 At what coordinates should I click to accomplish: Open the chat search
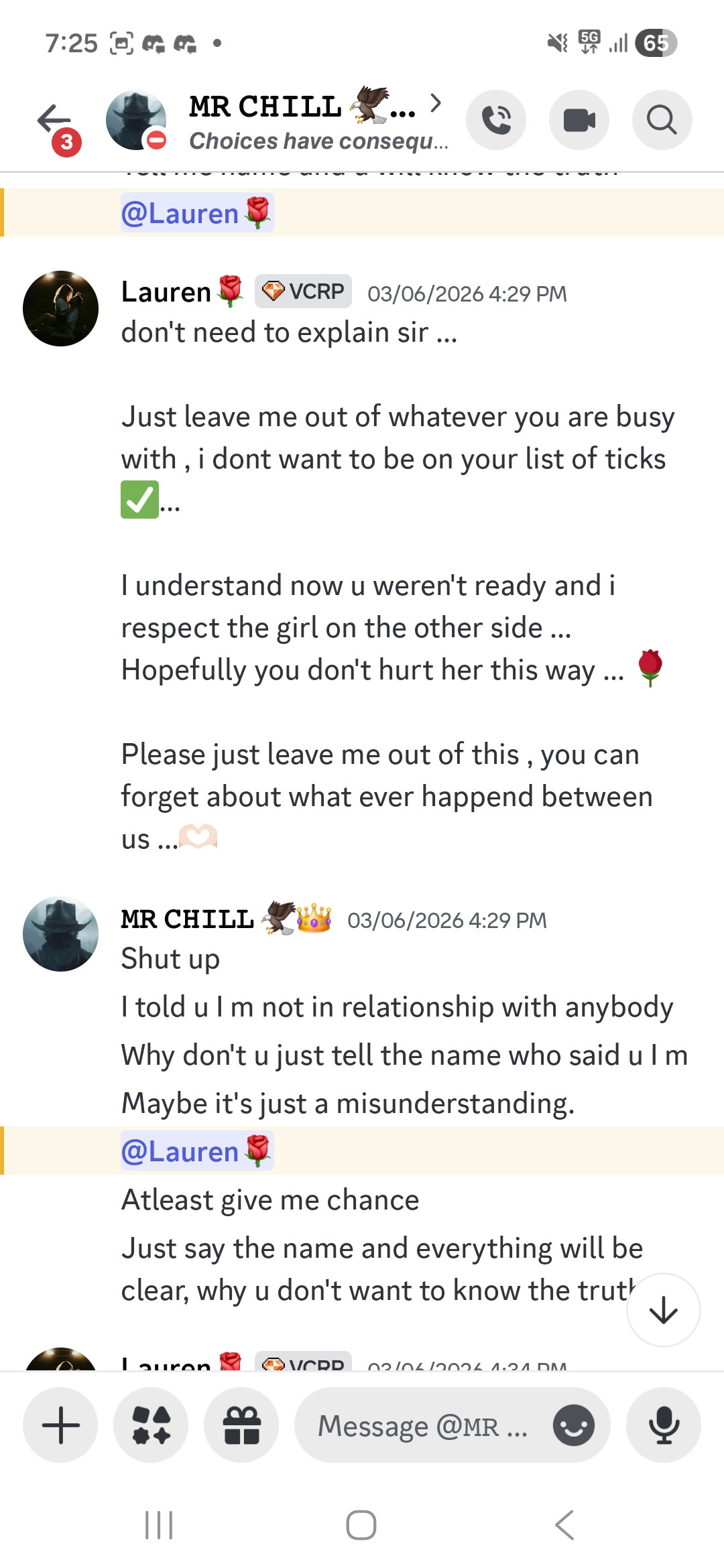click(662, 121)
